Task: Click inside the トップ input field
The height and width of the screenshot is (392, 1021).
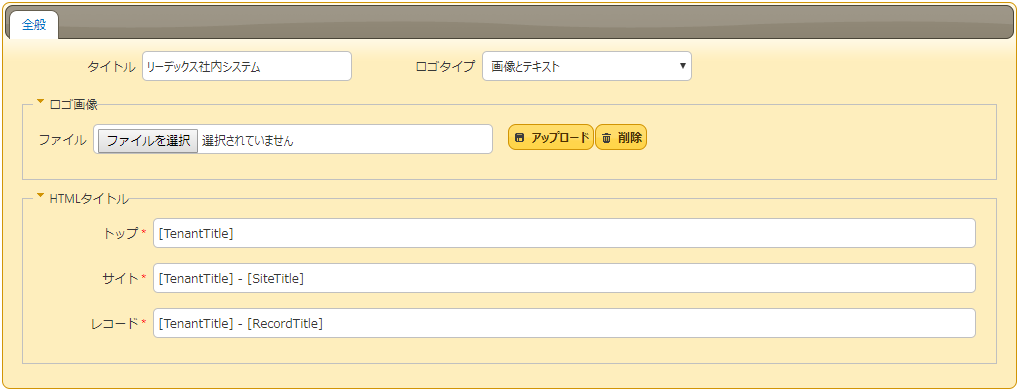Action: point(565,233)
